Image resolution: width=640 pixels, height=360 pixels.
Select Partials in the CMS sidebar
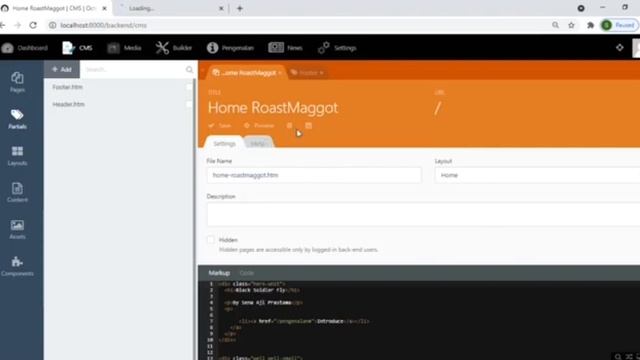(x=17, y=119)
